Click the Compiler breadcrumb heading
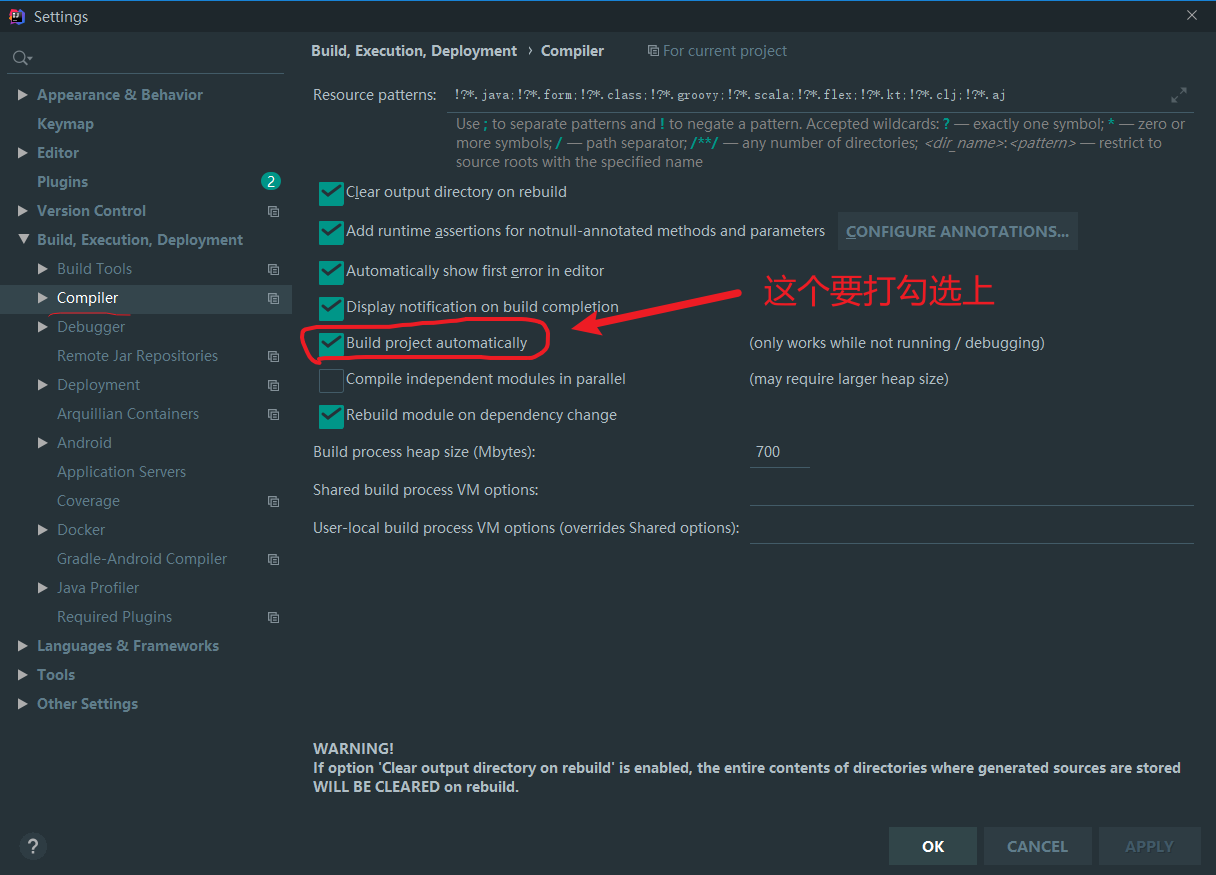 click(572, 51)
